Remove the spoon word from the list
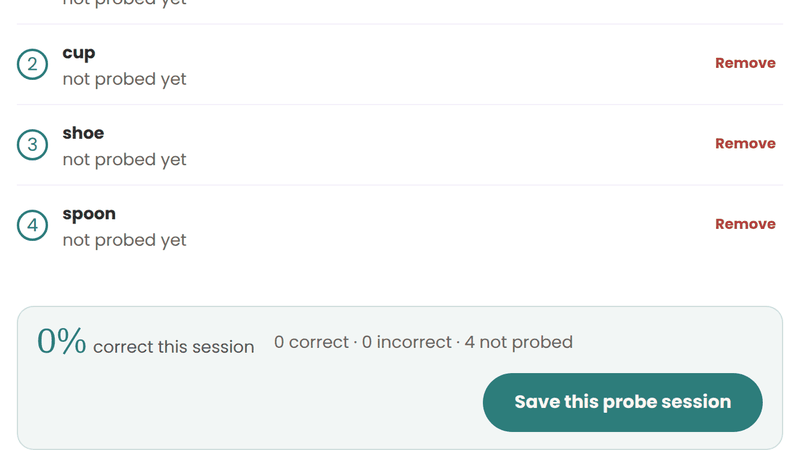The image size is (800, 450). pos(745,224)
